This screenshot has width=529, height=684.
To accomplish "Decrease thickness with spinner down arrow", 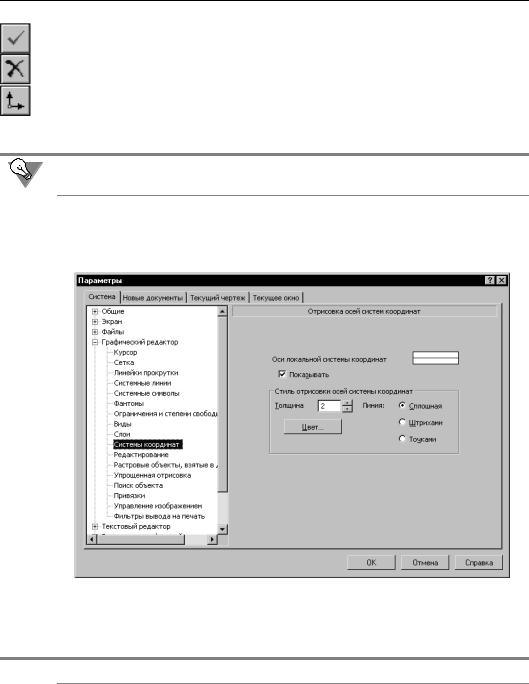I will pyautogui.click(x=347, y=409).
